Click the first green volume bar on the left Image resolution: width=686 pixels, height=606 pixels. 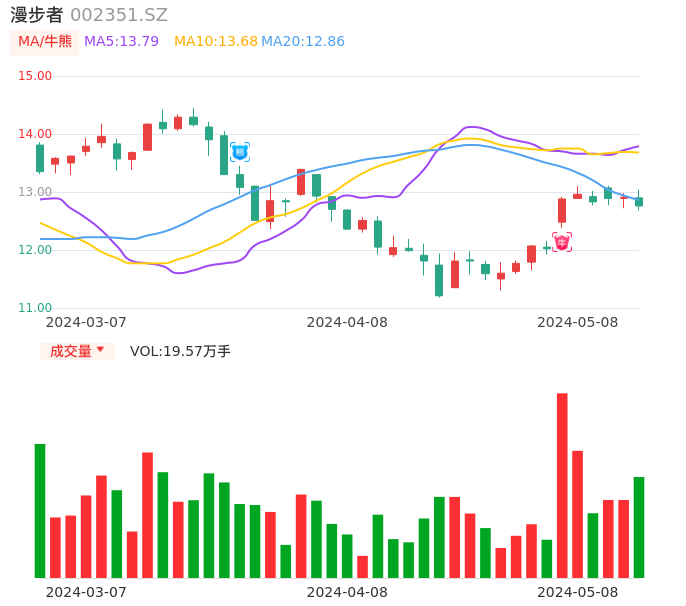(x=40, y=510)
